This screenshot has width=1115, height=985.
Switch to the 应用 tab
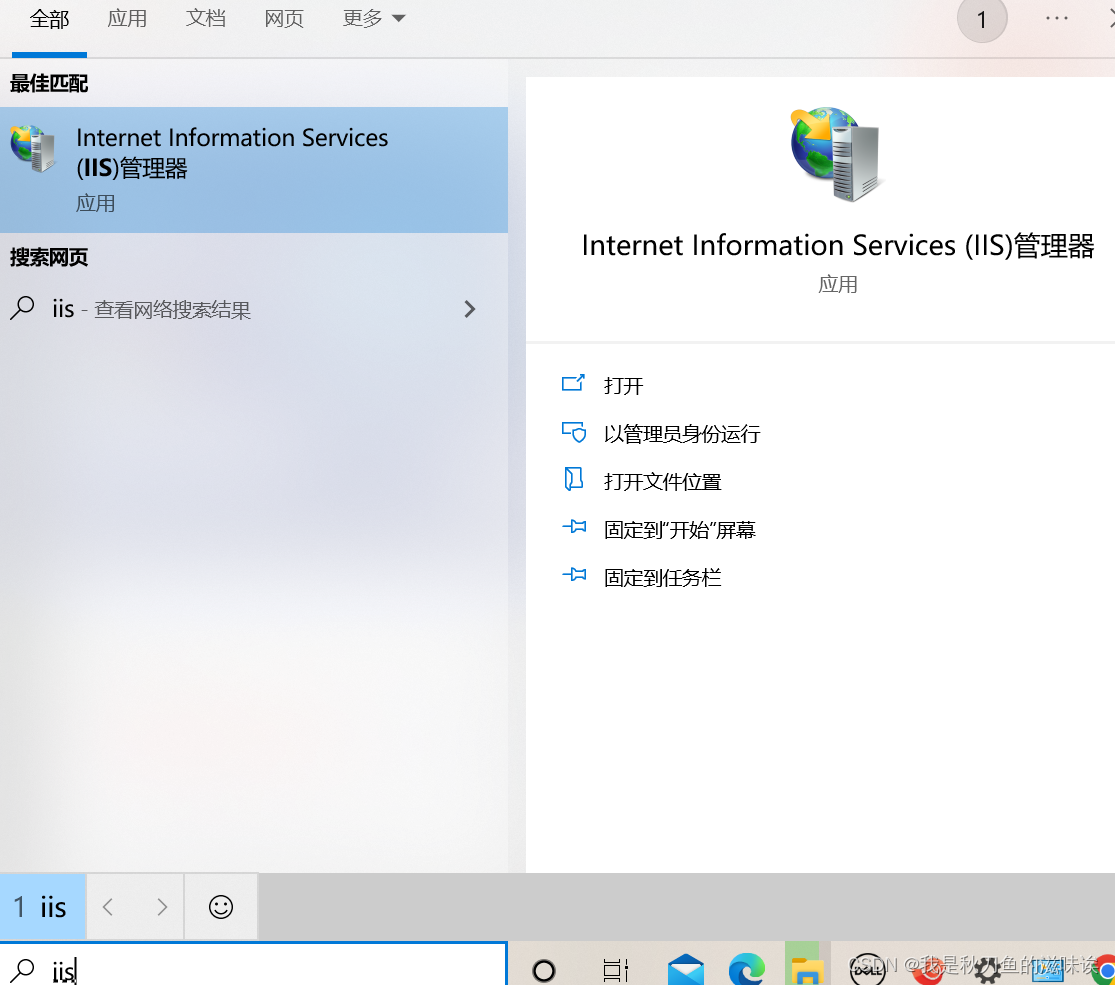(x=127, y=18)
